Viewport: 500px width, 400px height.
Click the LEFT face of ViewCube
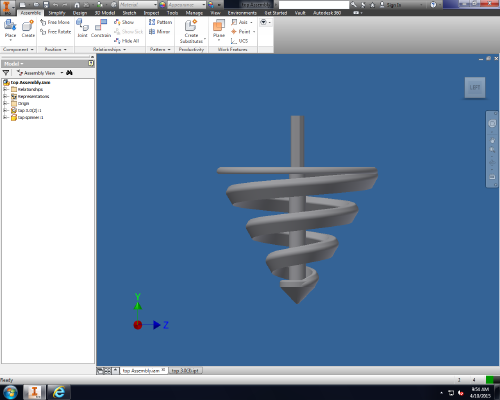pyautogui.click(x=475, y=88)
